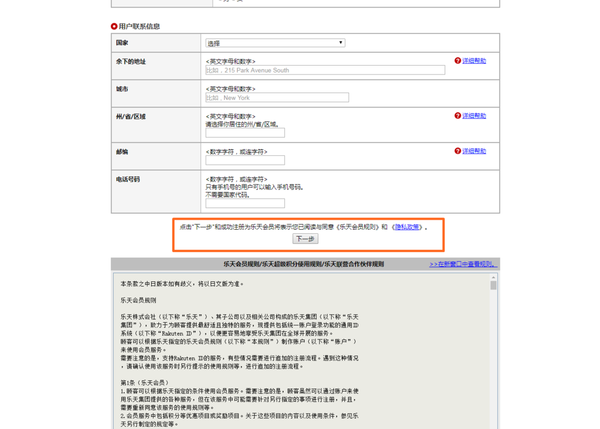Focus the 电话号码 phone number field

click(x=245, y=203)
